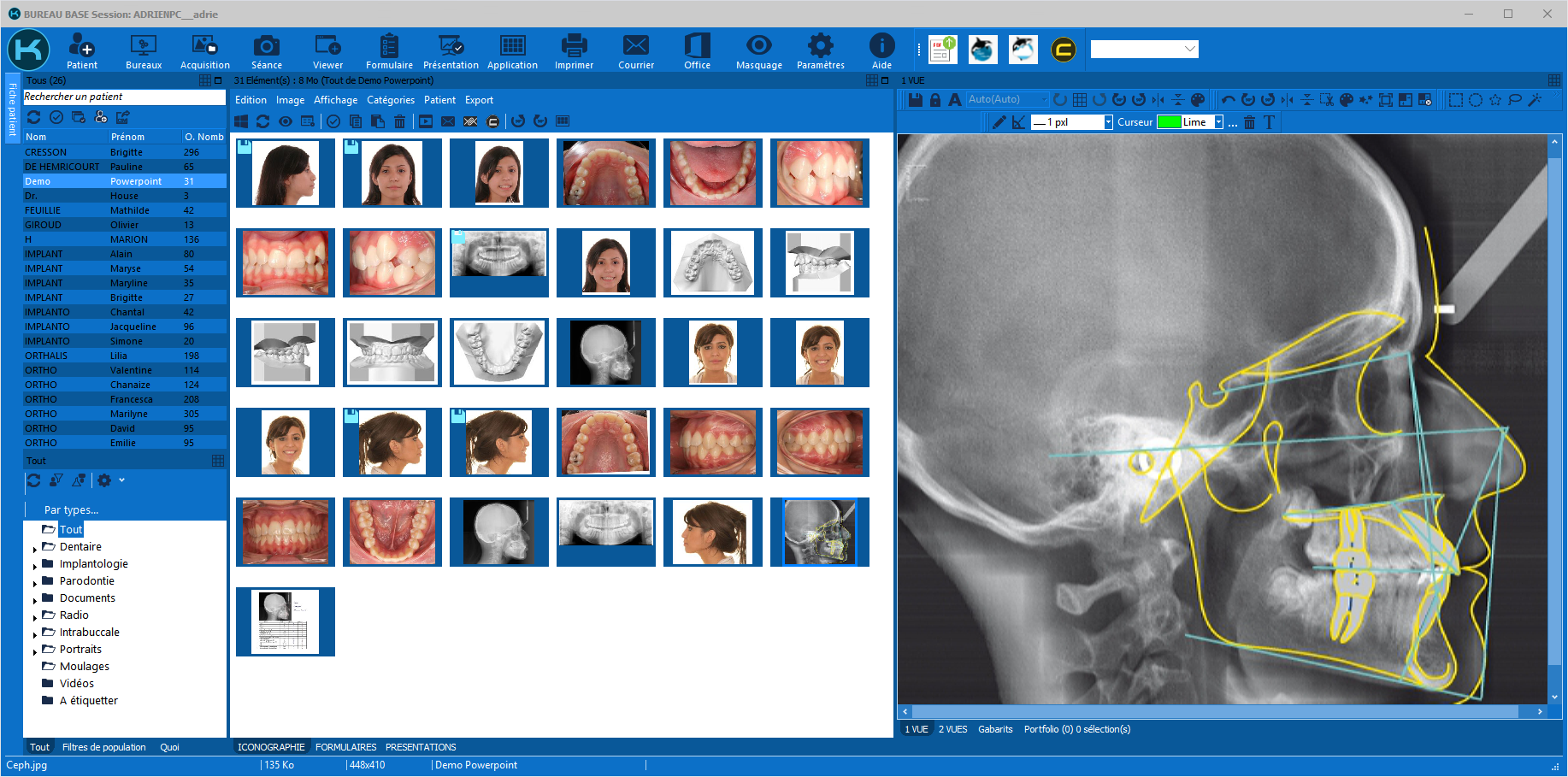Choose the magic wand selection tool
Viewport: 1568px width, 777px height.
click(1535, 100)
